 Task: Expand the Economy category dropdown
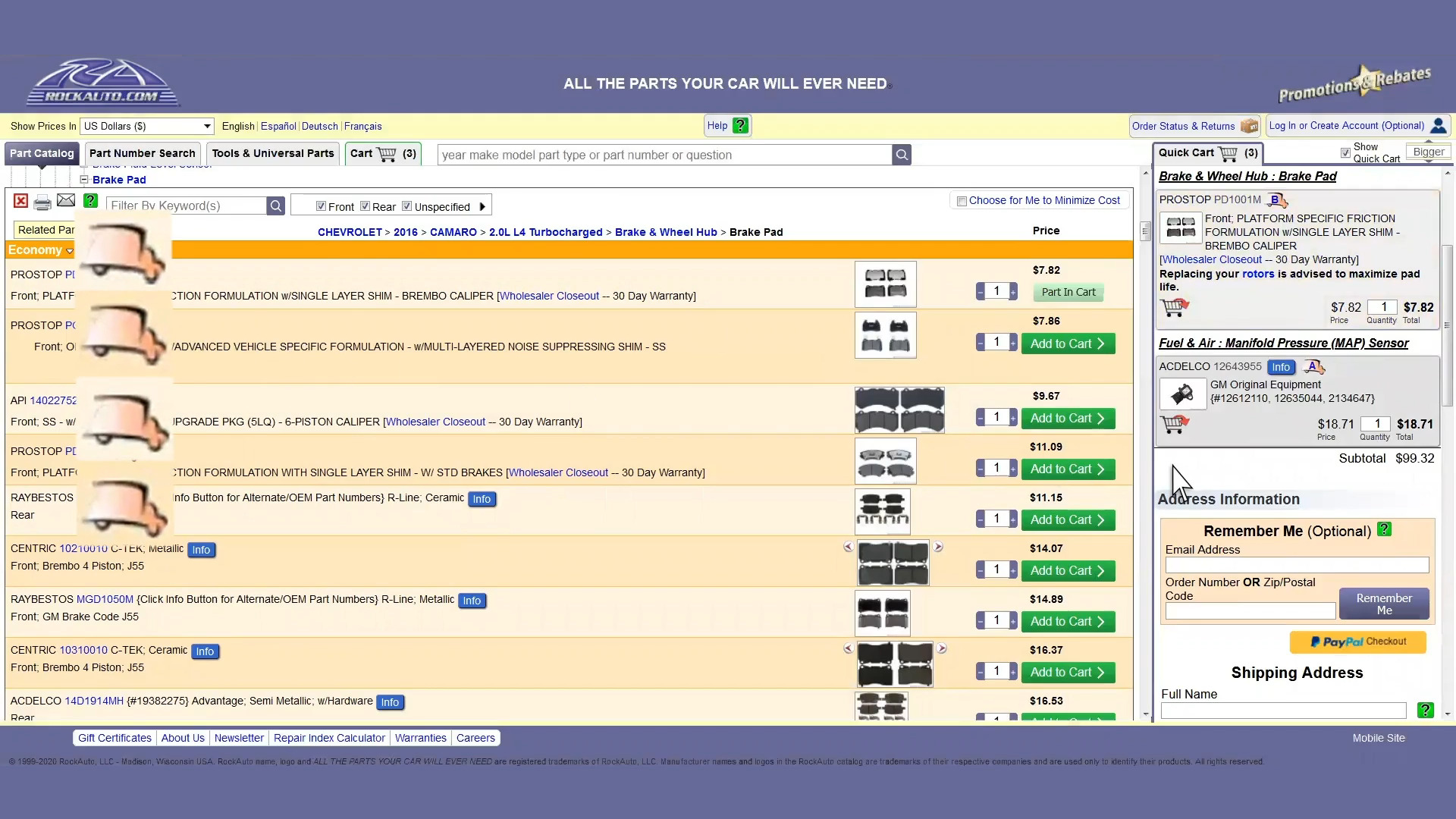[70, 251]
